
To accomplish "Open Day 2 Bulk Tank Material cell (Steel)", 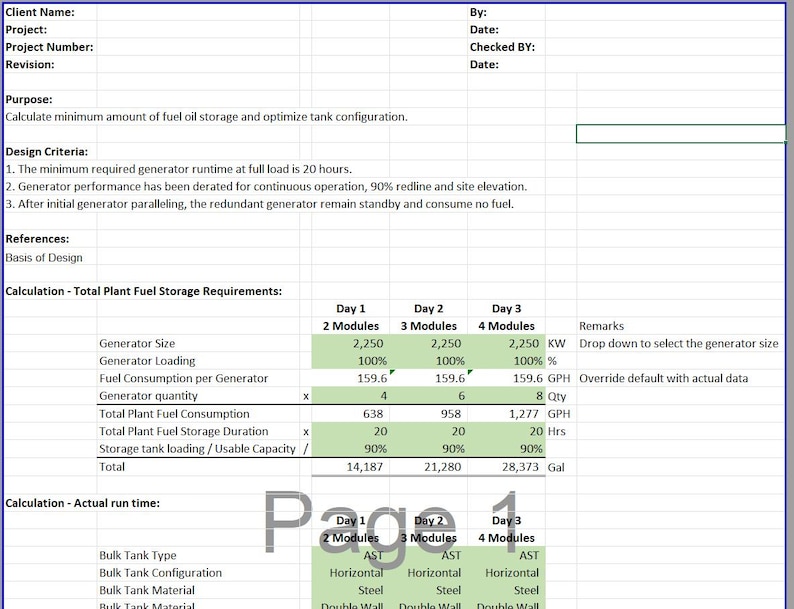I will coord(429,590).
